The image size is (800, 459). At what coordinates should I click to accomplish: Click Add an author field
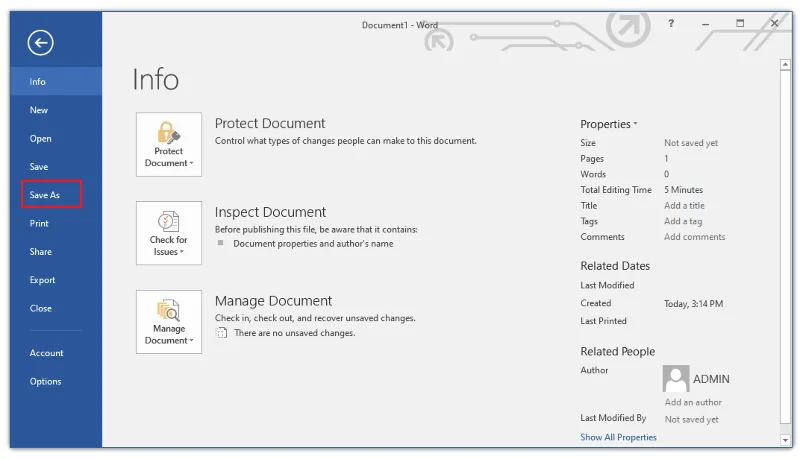[x=693, y=402]
